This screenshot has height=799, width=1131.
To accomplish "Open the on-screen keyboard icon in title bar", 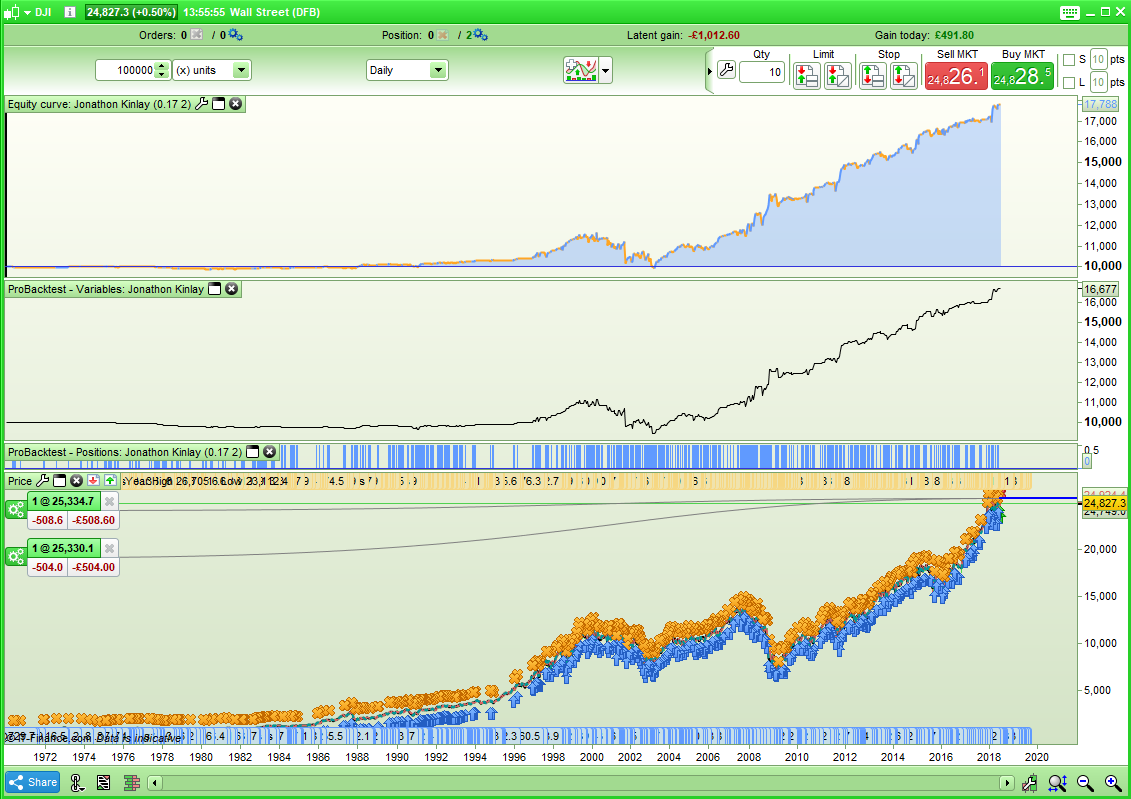I will (x=1070, y=12).
